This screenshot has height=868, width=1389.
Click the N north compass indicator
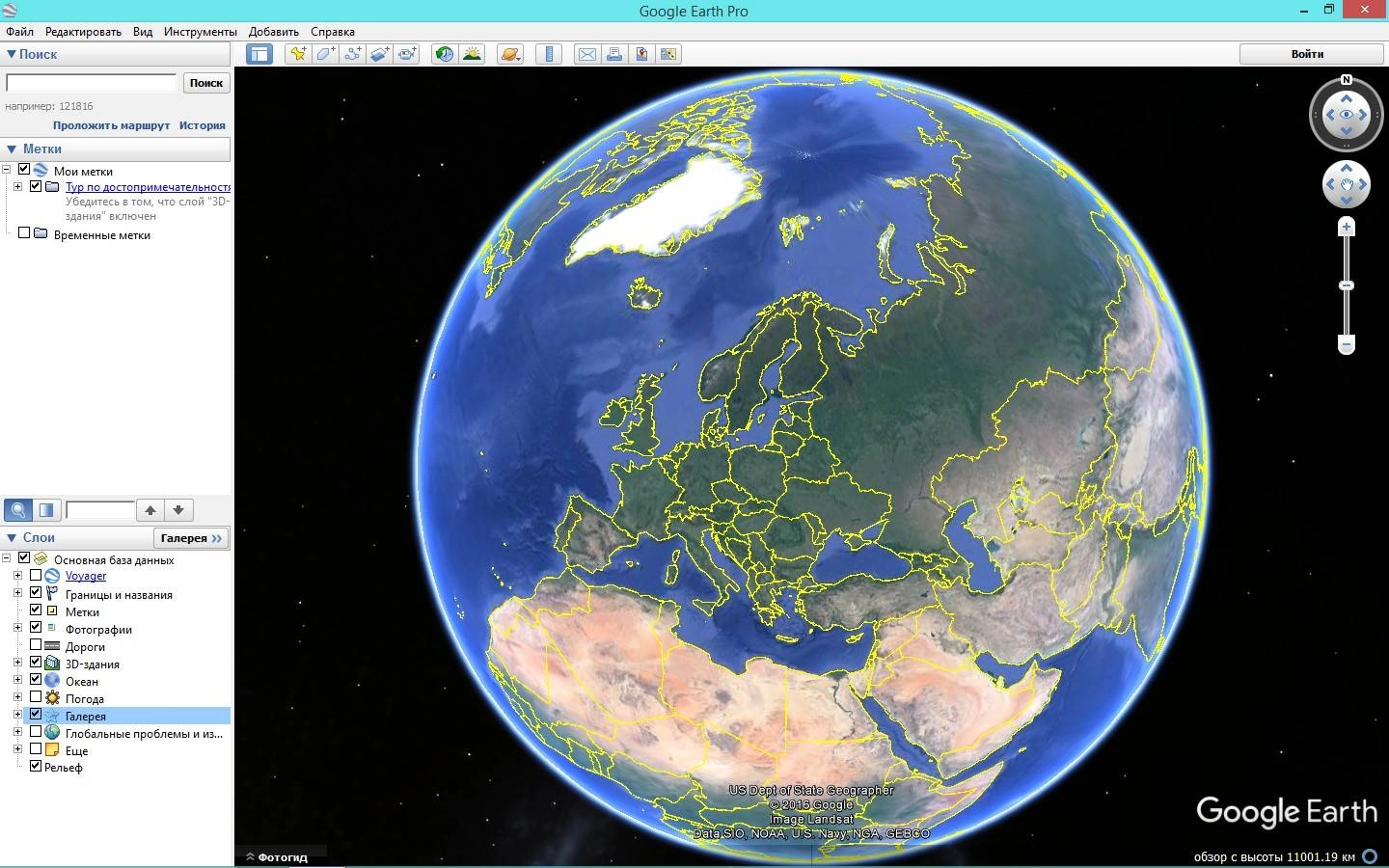point(1347,80)
